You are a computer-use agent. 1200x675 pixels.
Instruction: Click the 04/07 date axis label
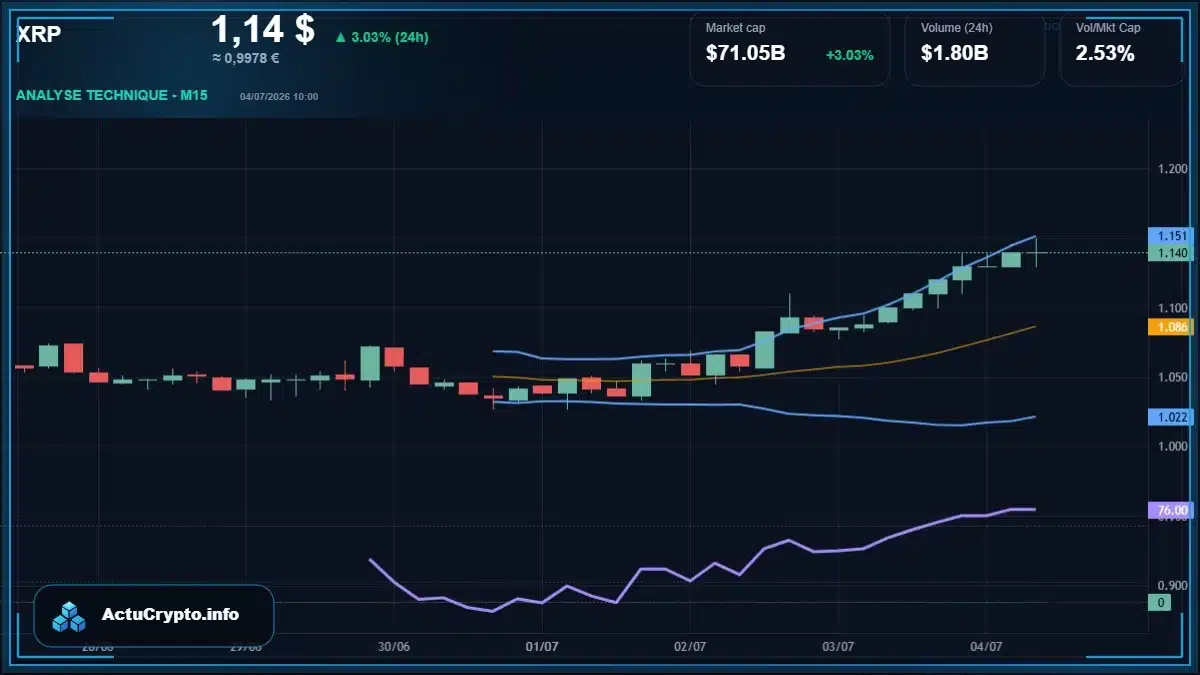tap(986, 646)
